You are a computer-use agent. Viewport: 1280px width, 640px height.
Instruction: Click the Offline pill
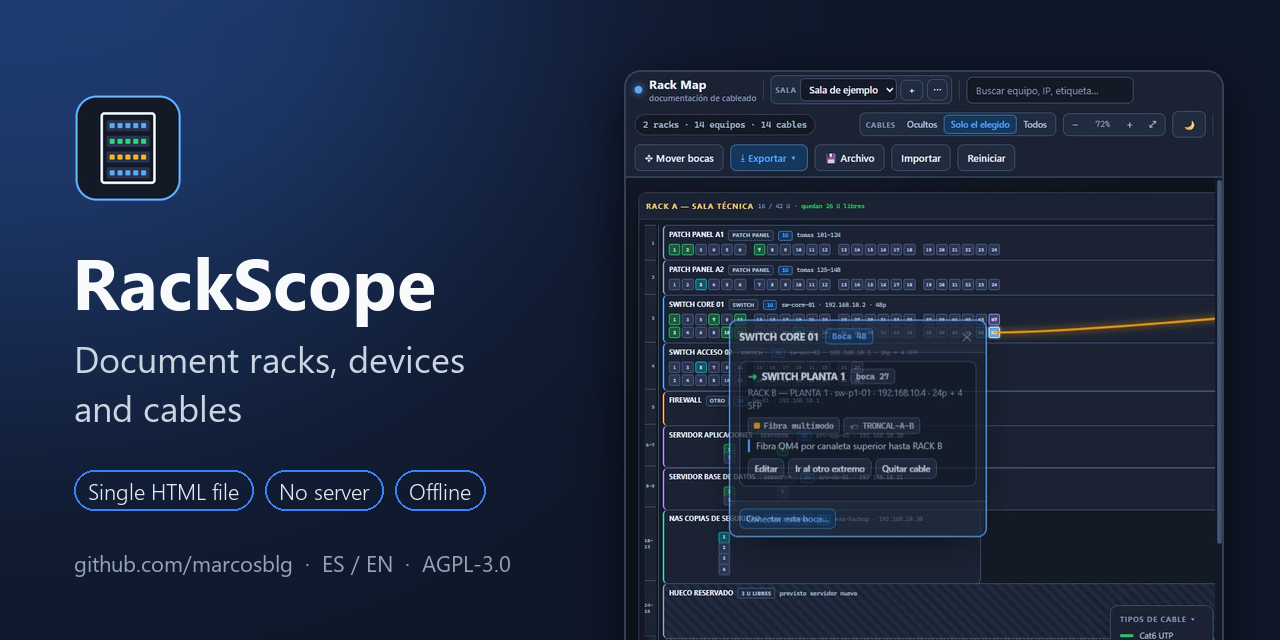click(440, 491)
